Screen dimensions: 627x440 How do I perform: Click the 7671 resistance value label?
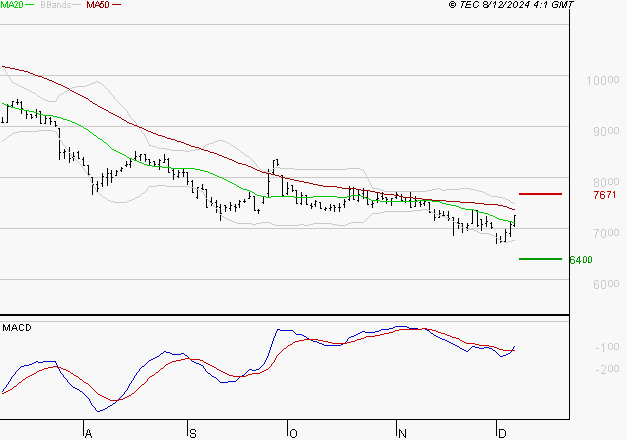tap(606, 195)
